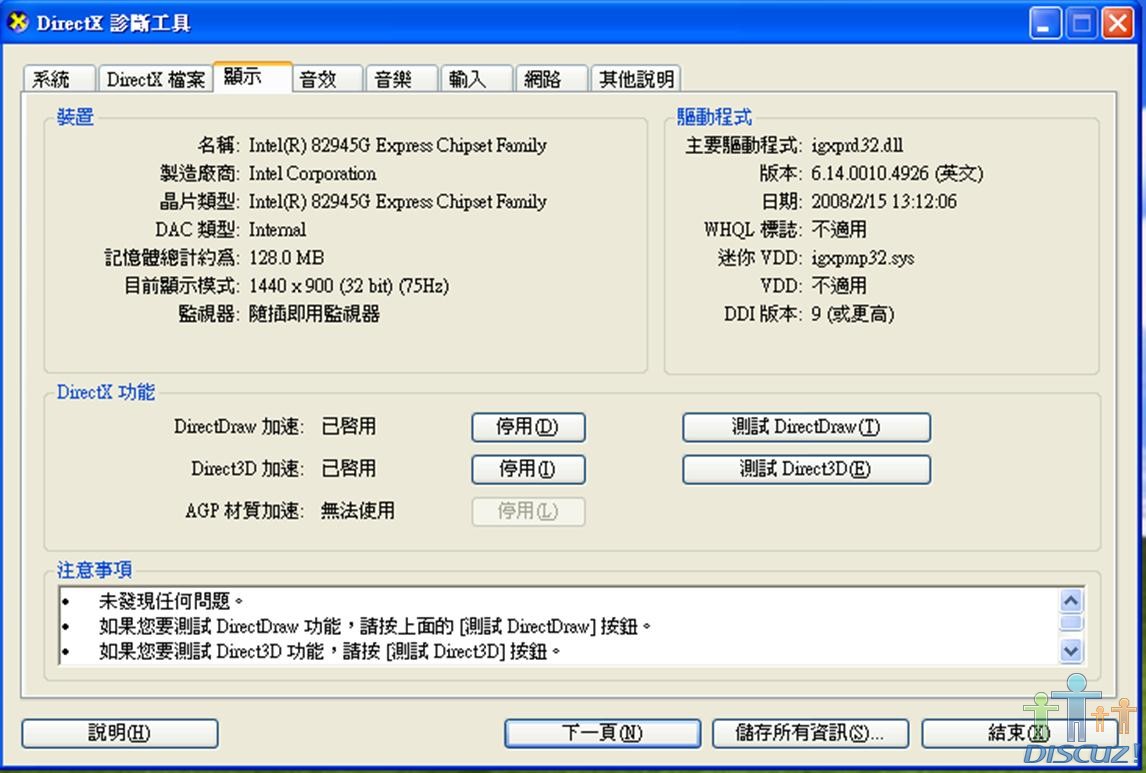The width and height of the screenshot is (1146, 773).
Task: Open the DirectX 檔案 tab
Action: click(x=155, y=79)
